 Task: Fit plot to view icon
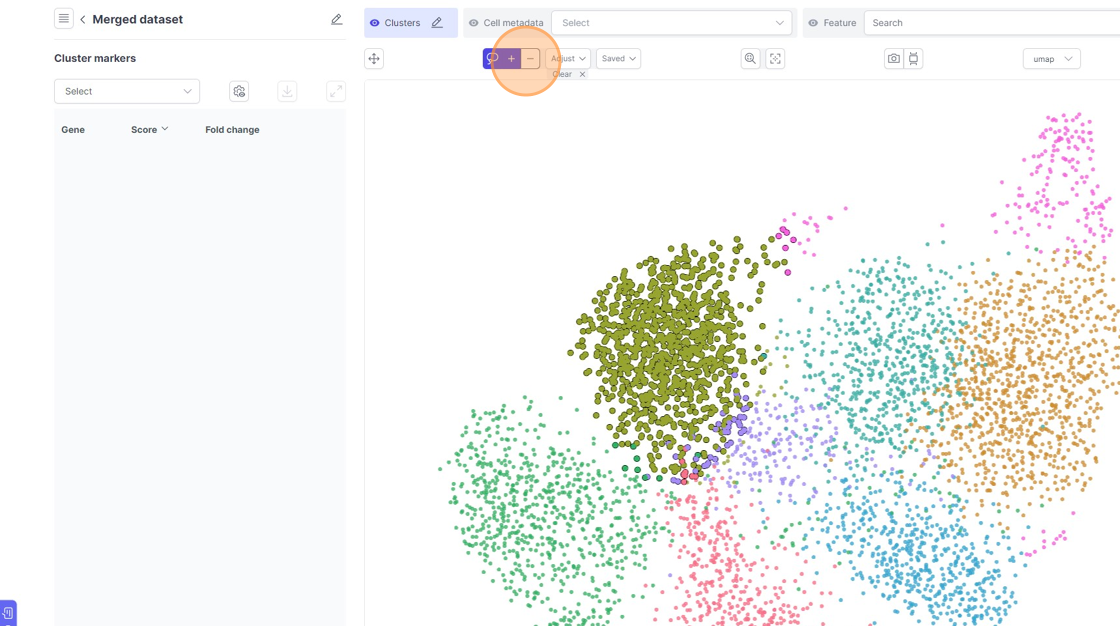coord(775,59)
